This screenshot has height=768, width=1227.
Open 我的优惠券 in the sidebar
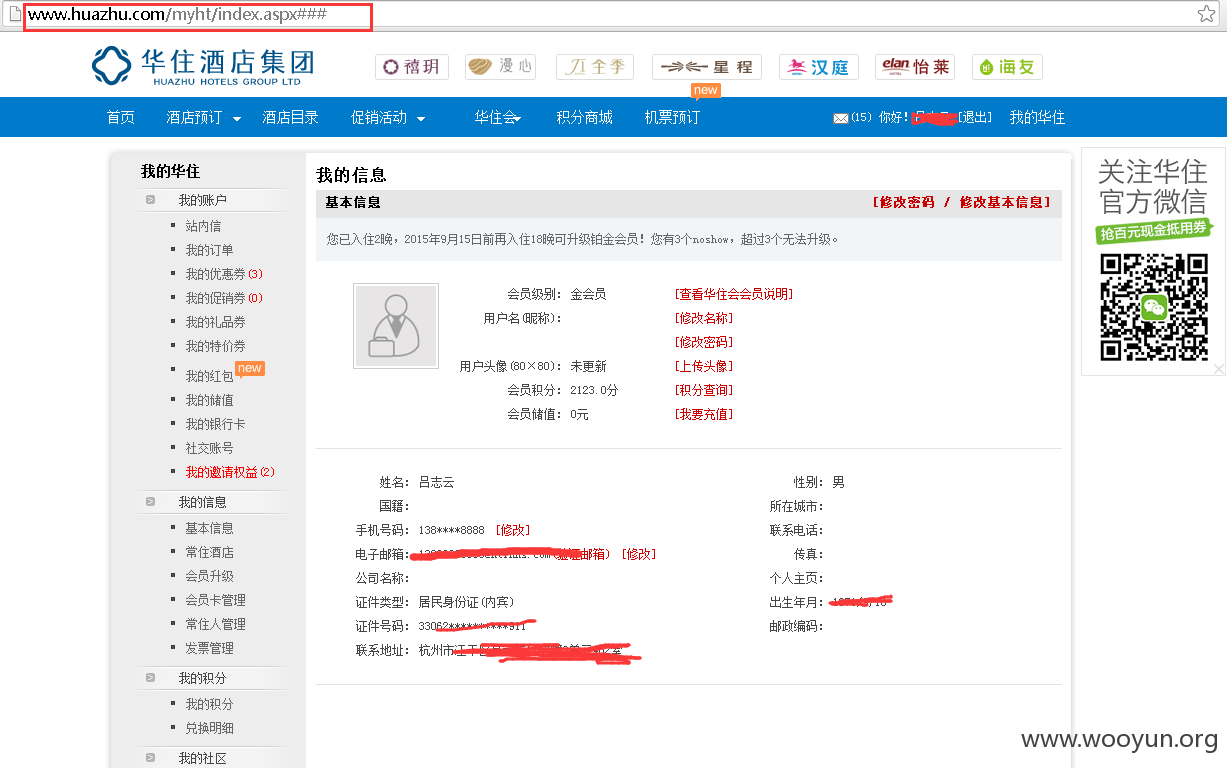(224, 274)
